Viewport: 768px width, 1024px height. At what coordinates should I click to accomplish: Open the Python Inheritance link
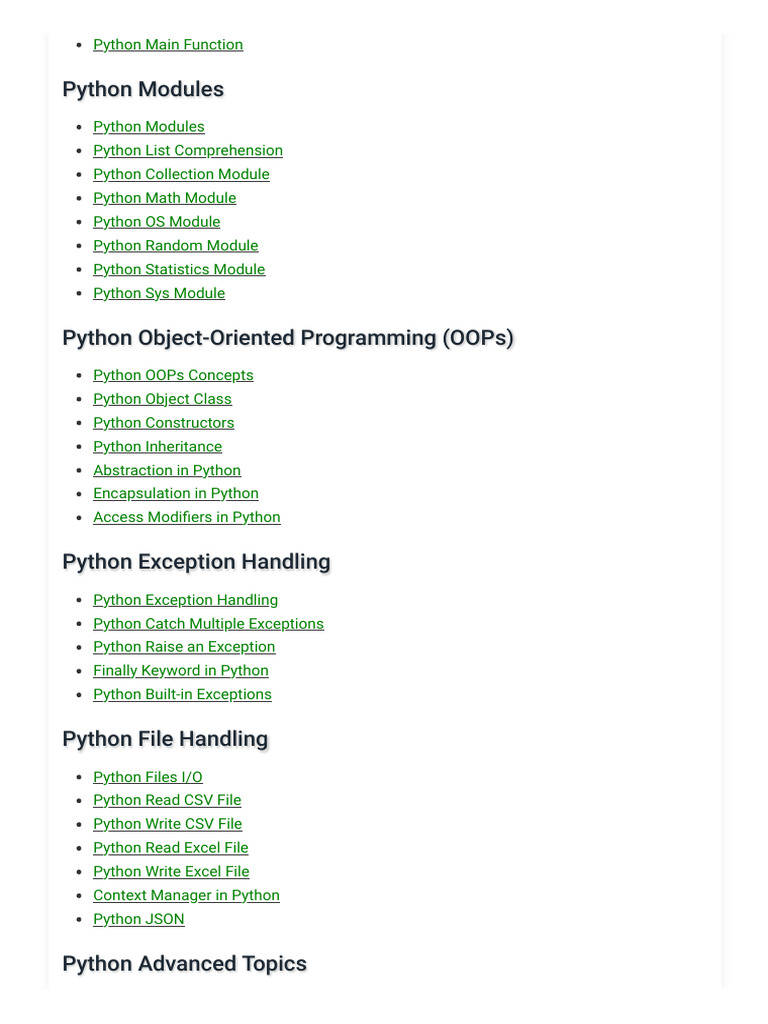[x=158, y=447]
